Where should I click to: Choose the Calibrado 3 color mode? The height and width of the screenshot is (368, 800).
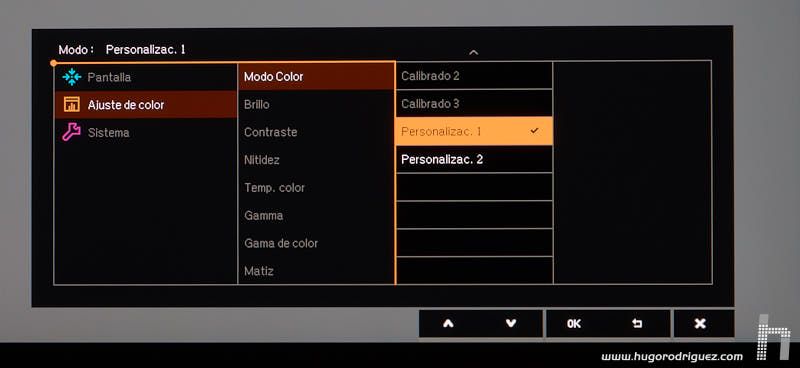click(474, 103)
